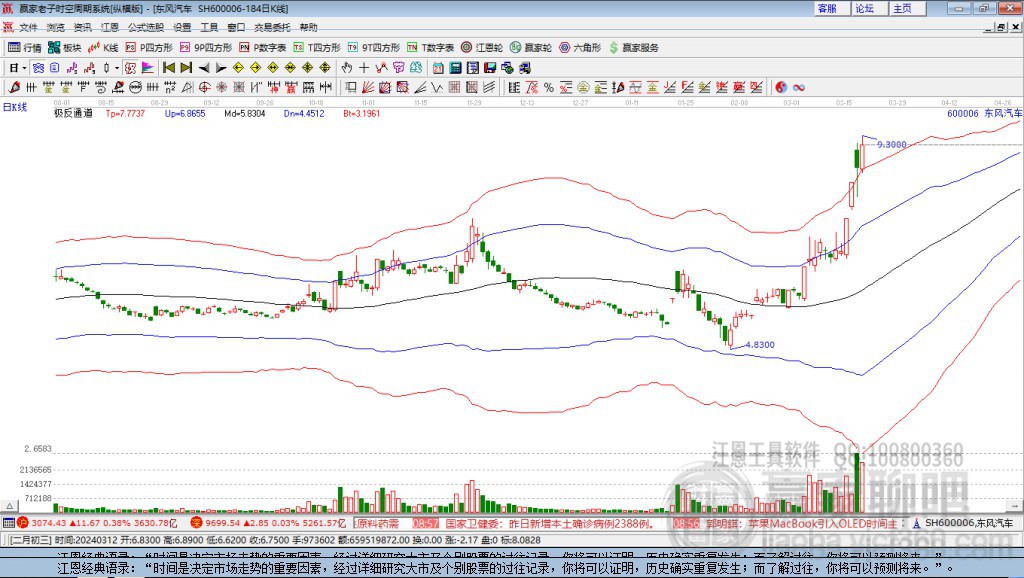Image resolution: width=1024 pixels, height=578 pixels.
Task: Jump to first bar with skip-to-start arrow
Action: click(x=169, y=68)
